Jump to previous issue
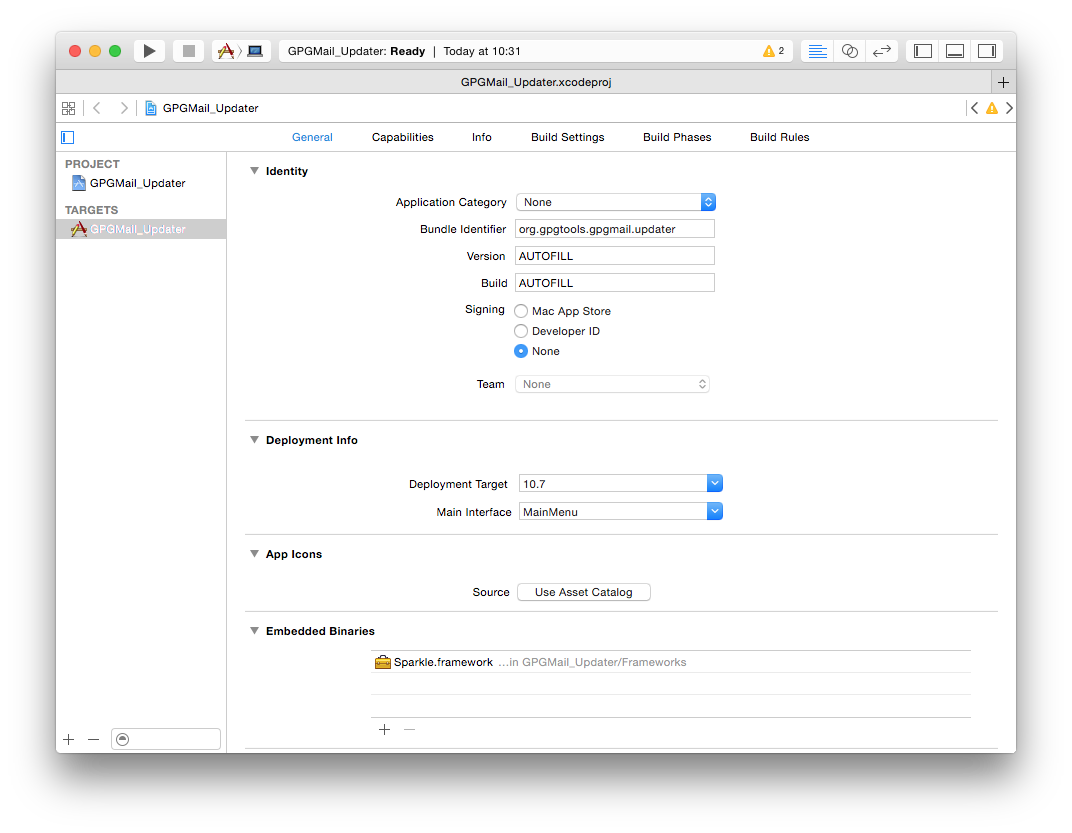 974,108
